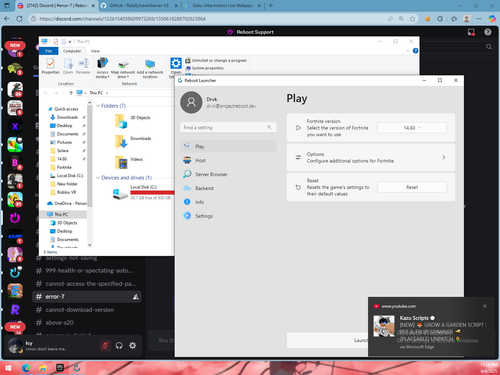Open the Fortnite version 14.60 dropdown

[x=412, y=128]
